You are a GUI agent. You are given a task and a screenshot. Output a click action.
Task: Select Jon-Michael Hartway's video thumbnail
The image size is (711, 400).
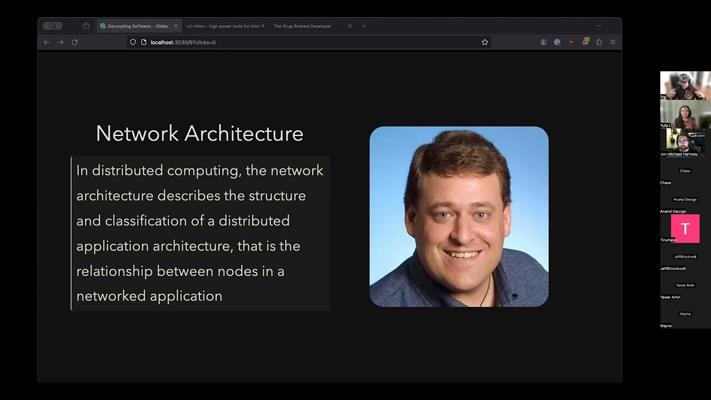pyautogui.click(x=685, y=141)
